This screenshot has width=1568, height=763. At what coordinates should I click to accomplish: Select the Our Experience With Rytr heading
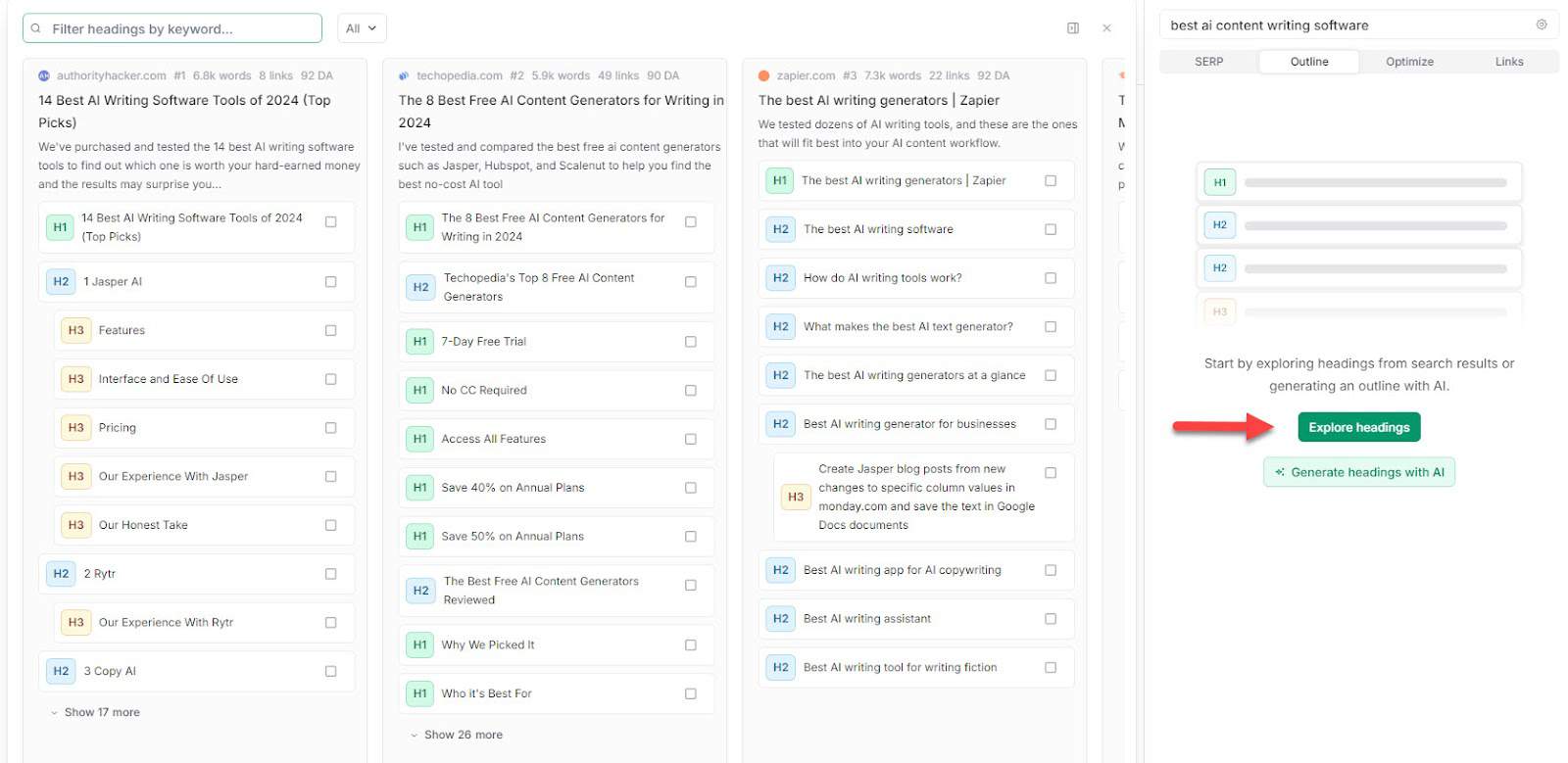[x=205, y=623]
